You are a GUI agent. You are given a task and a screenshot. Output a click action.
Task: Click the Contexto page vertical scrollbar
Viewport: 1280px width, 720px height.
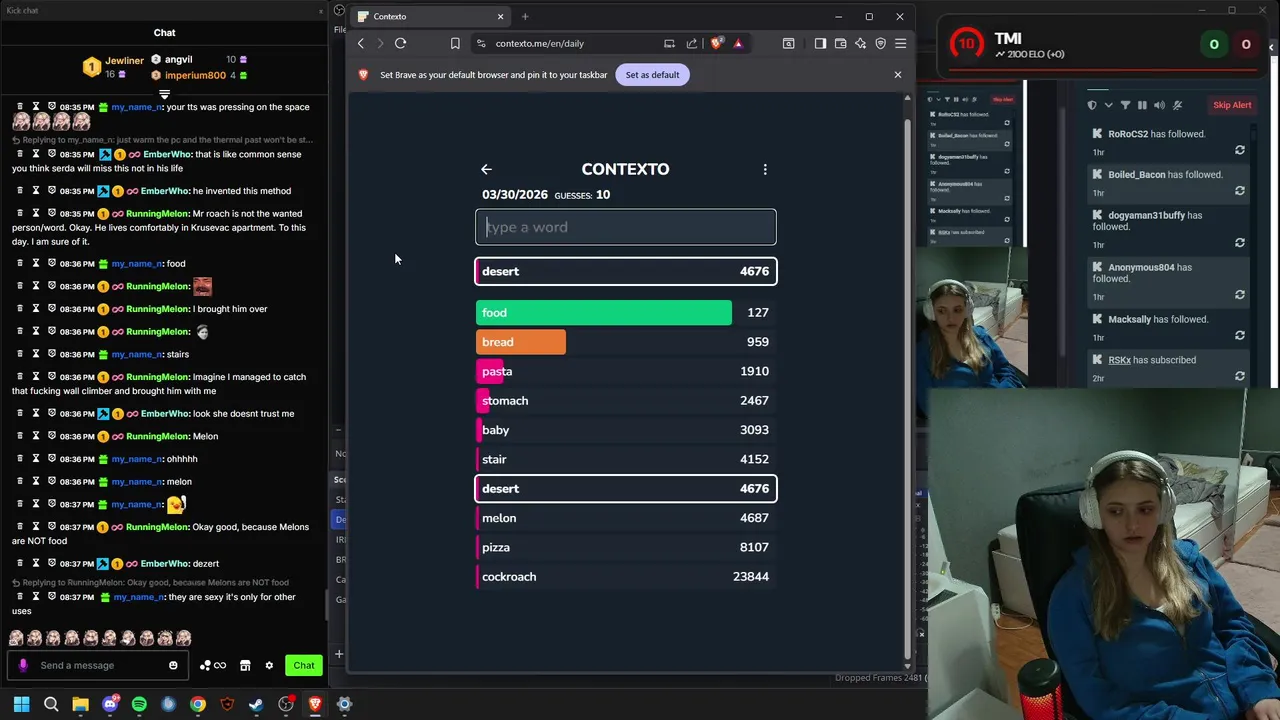click(907, 380)
